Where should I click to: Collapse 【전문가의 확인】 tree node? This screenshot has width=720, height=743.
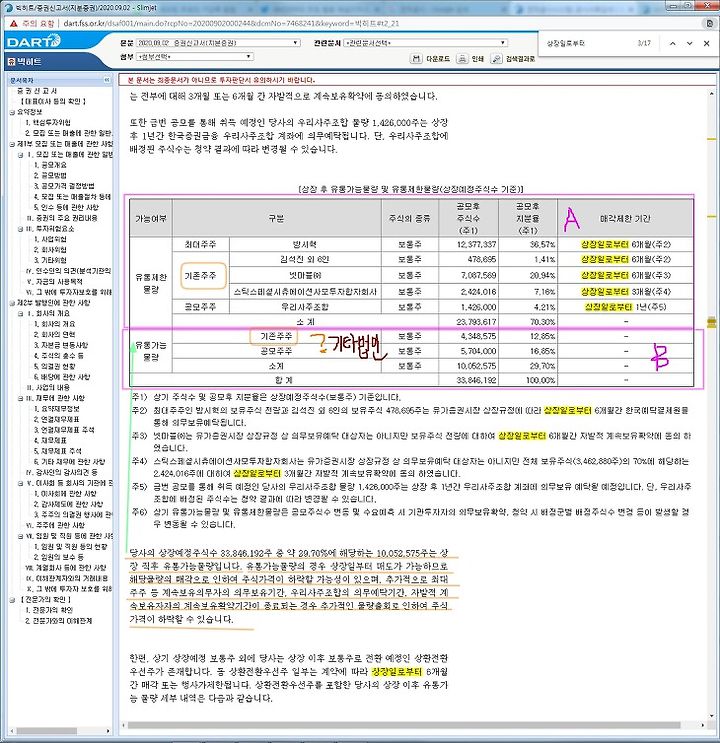12,600
